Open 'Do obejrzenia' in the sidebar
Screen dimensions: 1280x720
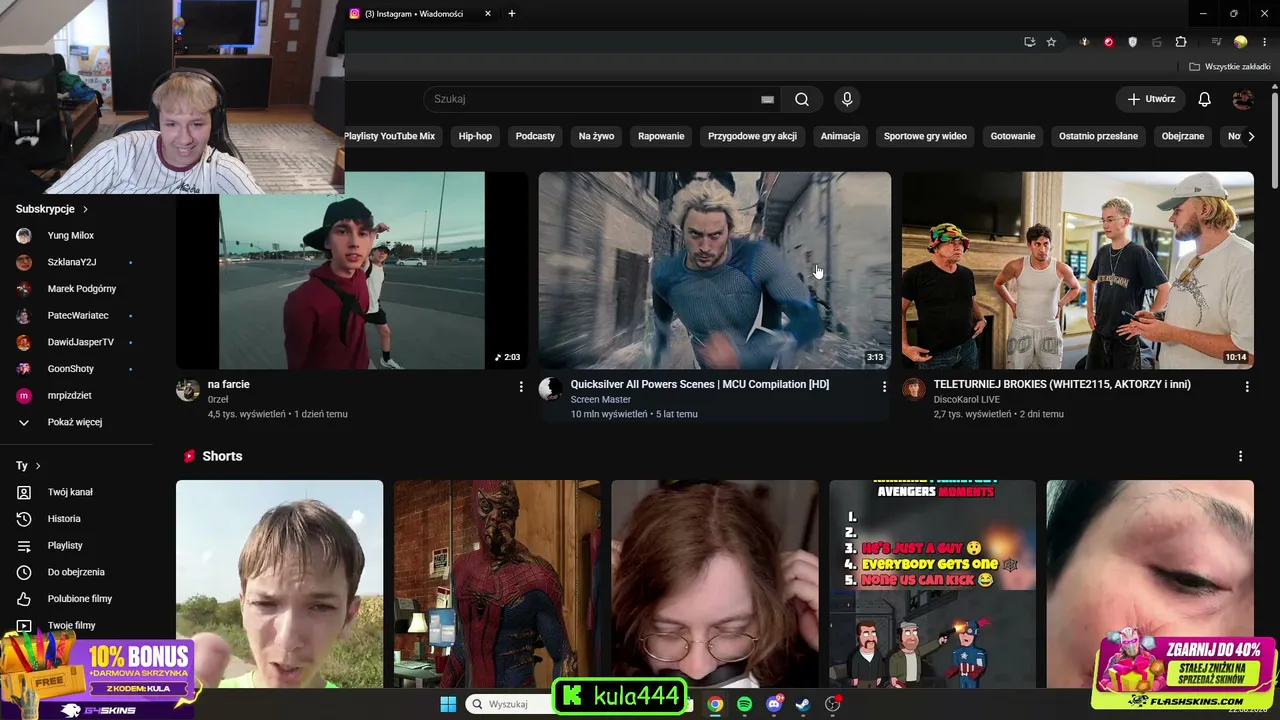[x=76, y=572]
